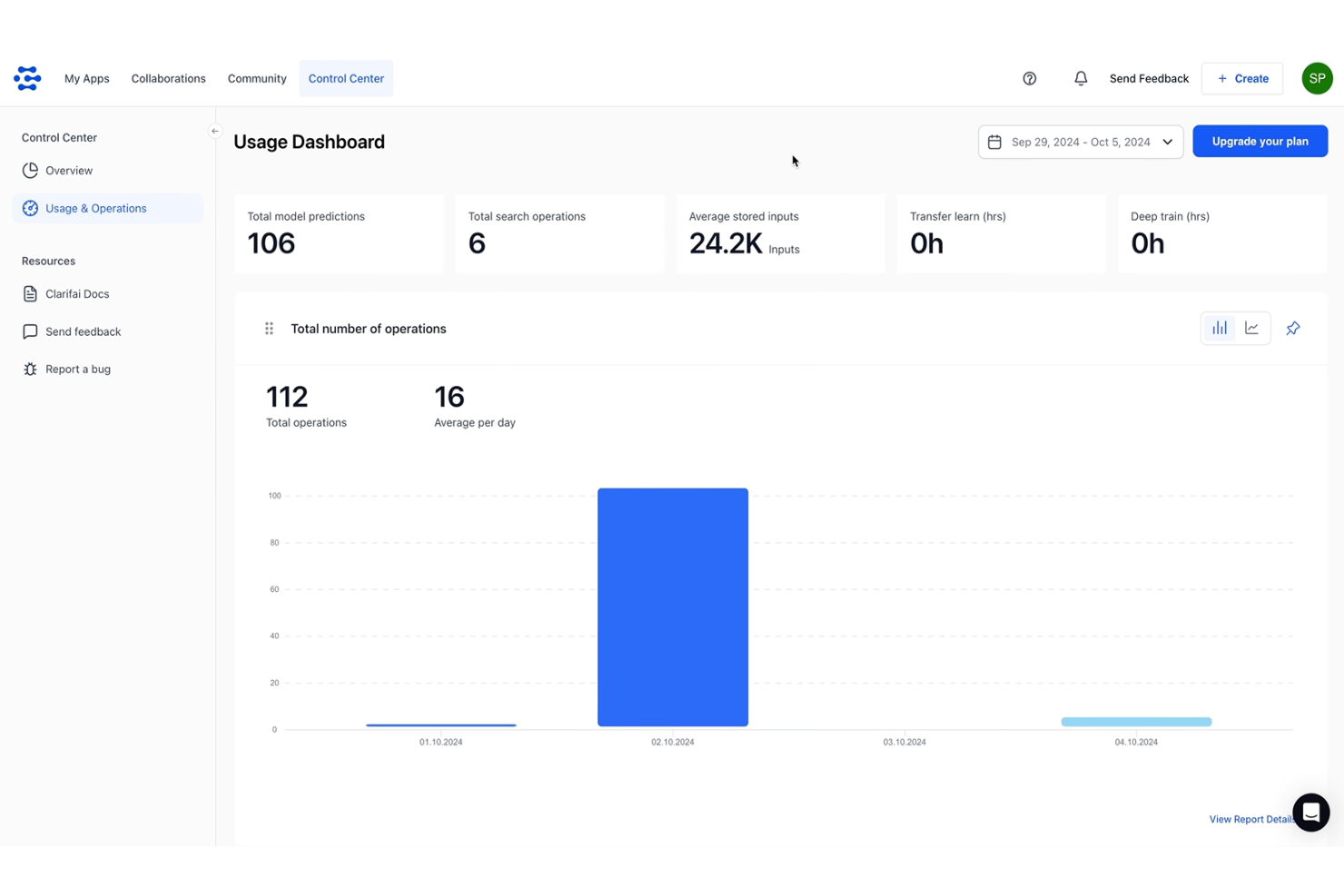Pin the Total number of operations widget

coord(1292,328)
